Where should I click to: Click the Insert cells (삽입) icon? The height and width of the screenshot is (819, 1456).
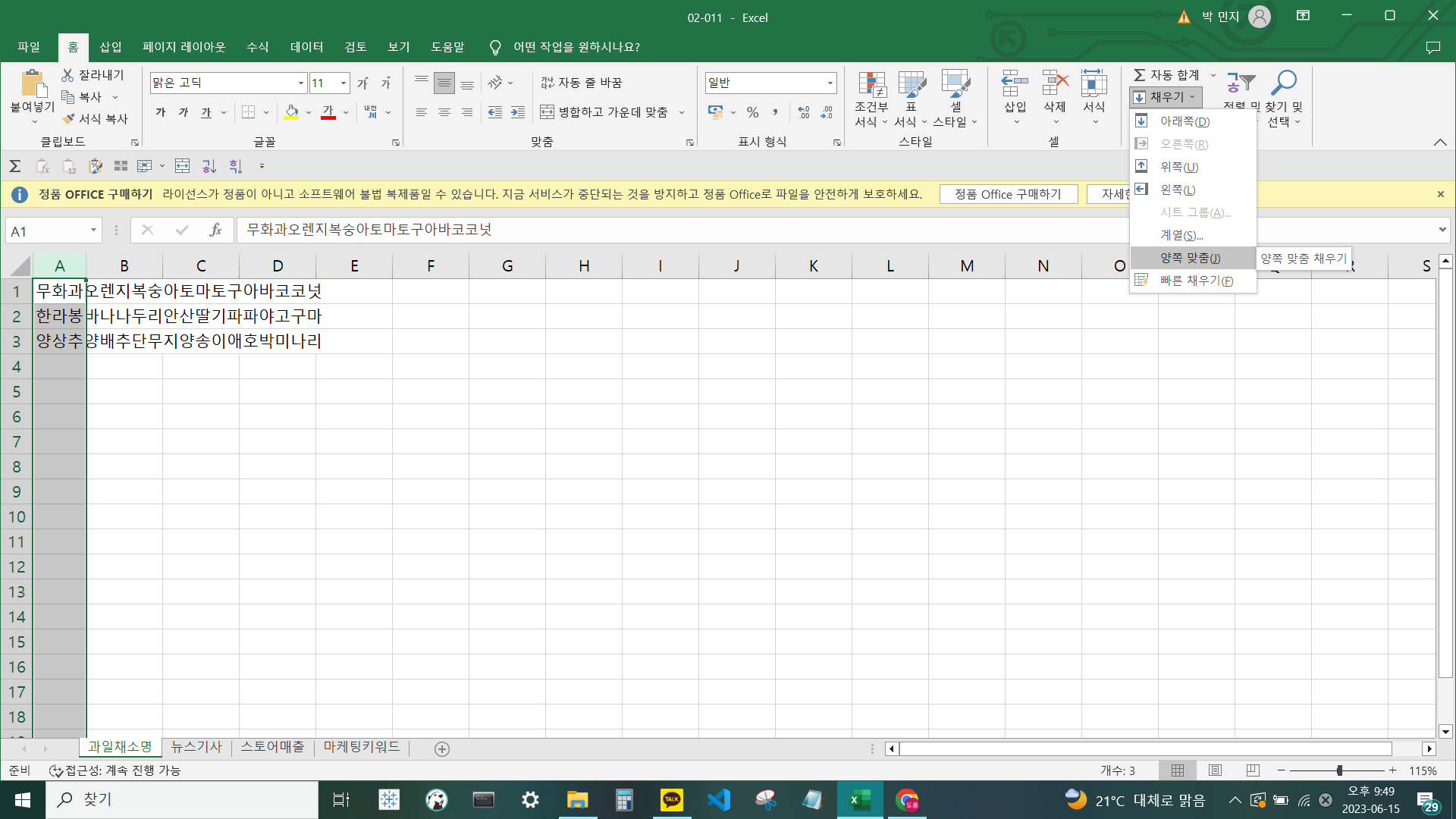(1015, 83)
